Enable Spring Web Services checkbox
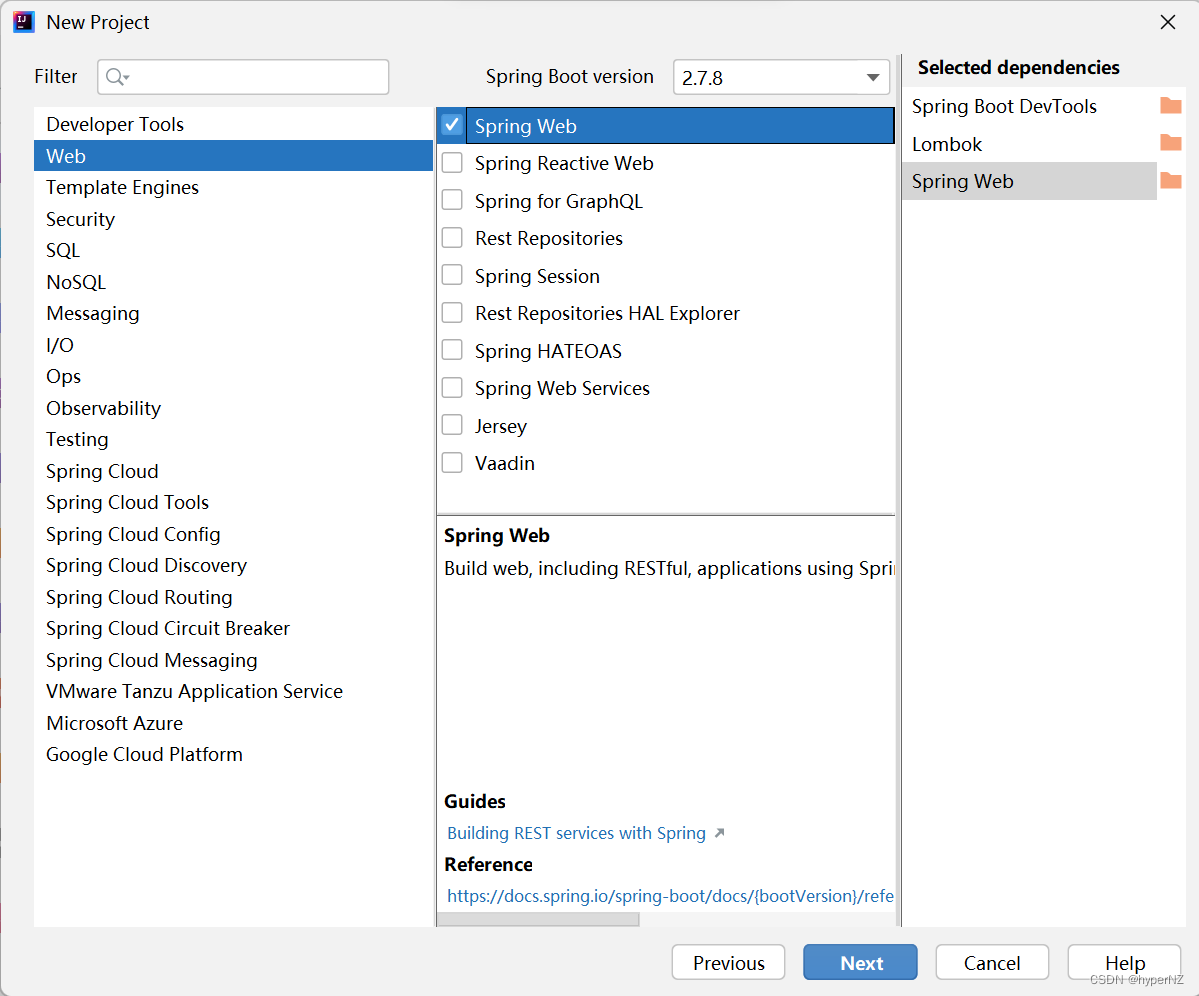This screenshot has height=996, width=1199. (452, 388)
